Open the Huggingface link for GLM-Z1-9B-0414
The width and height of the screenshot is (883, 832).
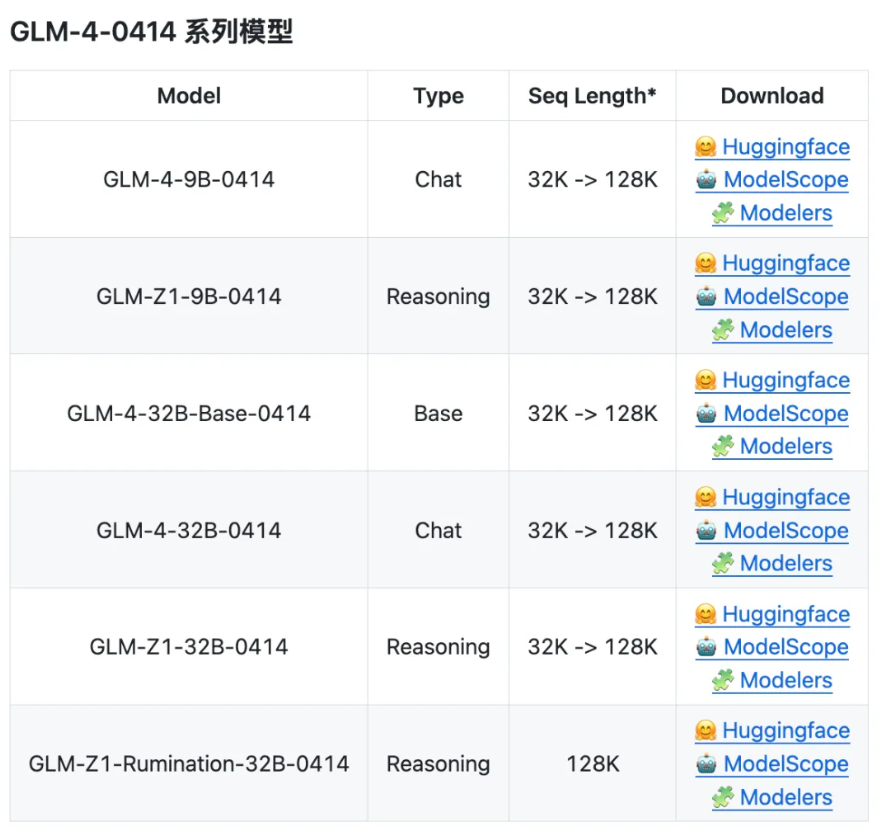[785, 263]
